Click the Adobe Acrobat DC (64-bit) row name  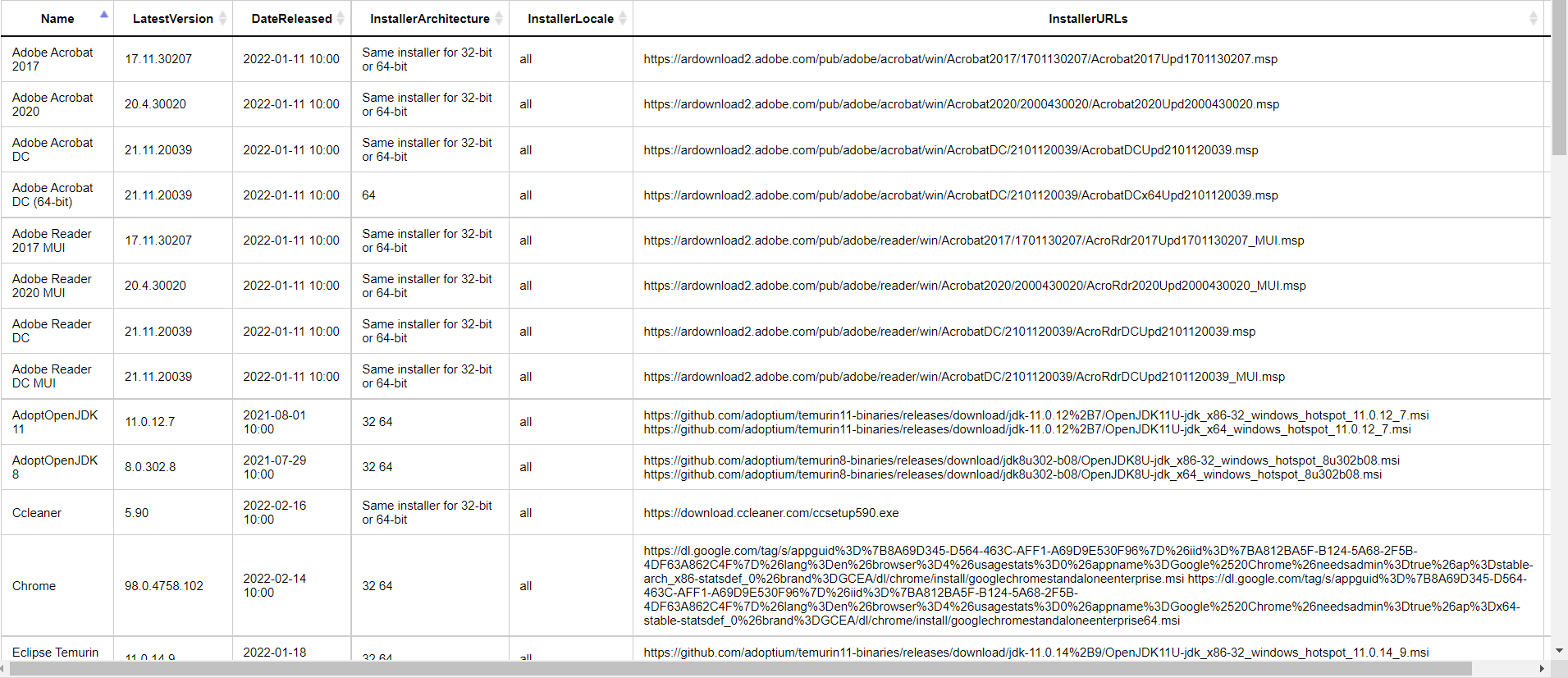[x=53, y=195]
